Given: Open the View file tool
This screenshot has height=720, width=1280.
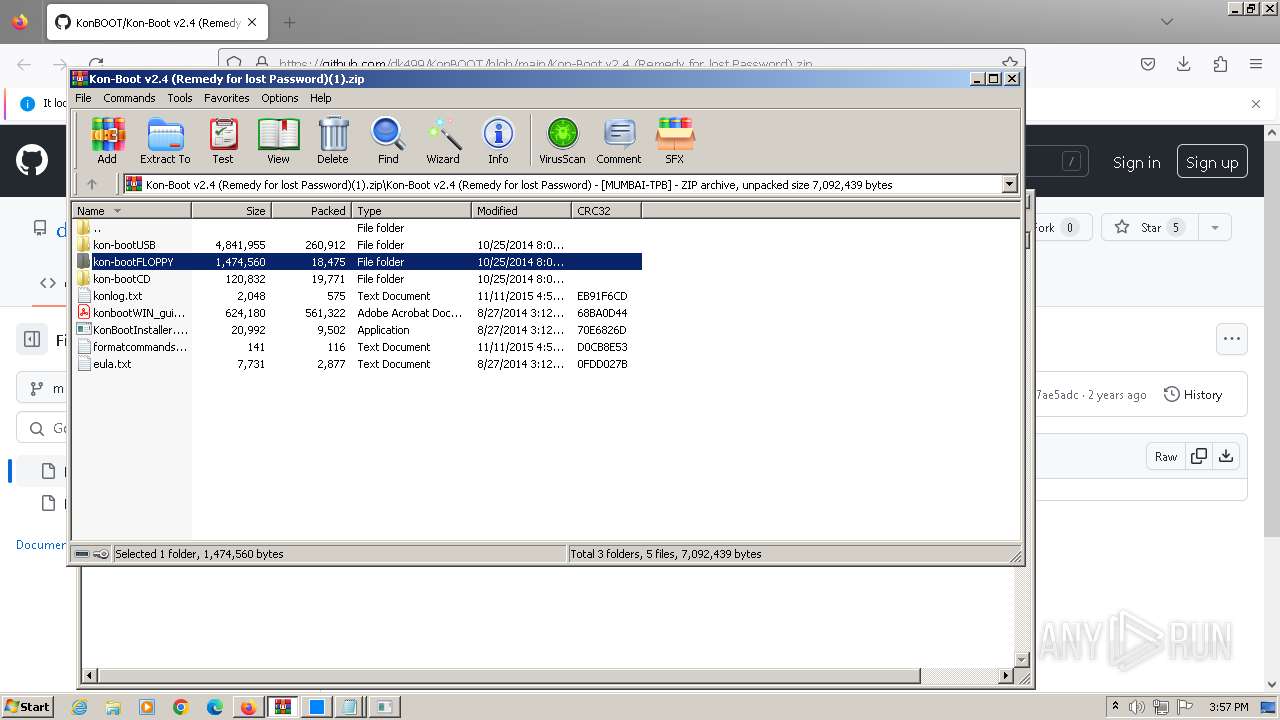Looking at the screenshot, I should click(x=278, y=140).
